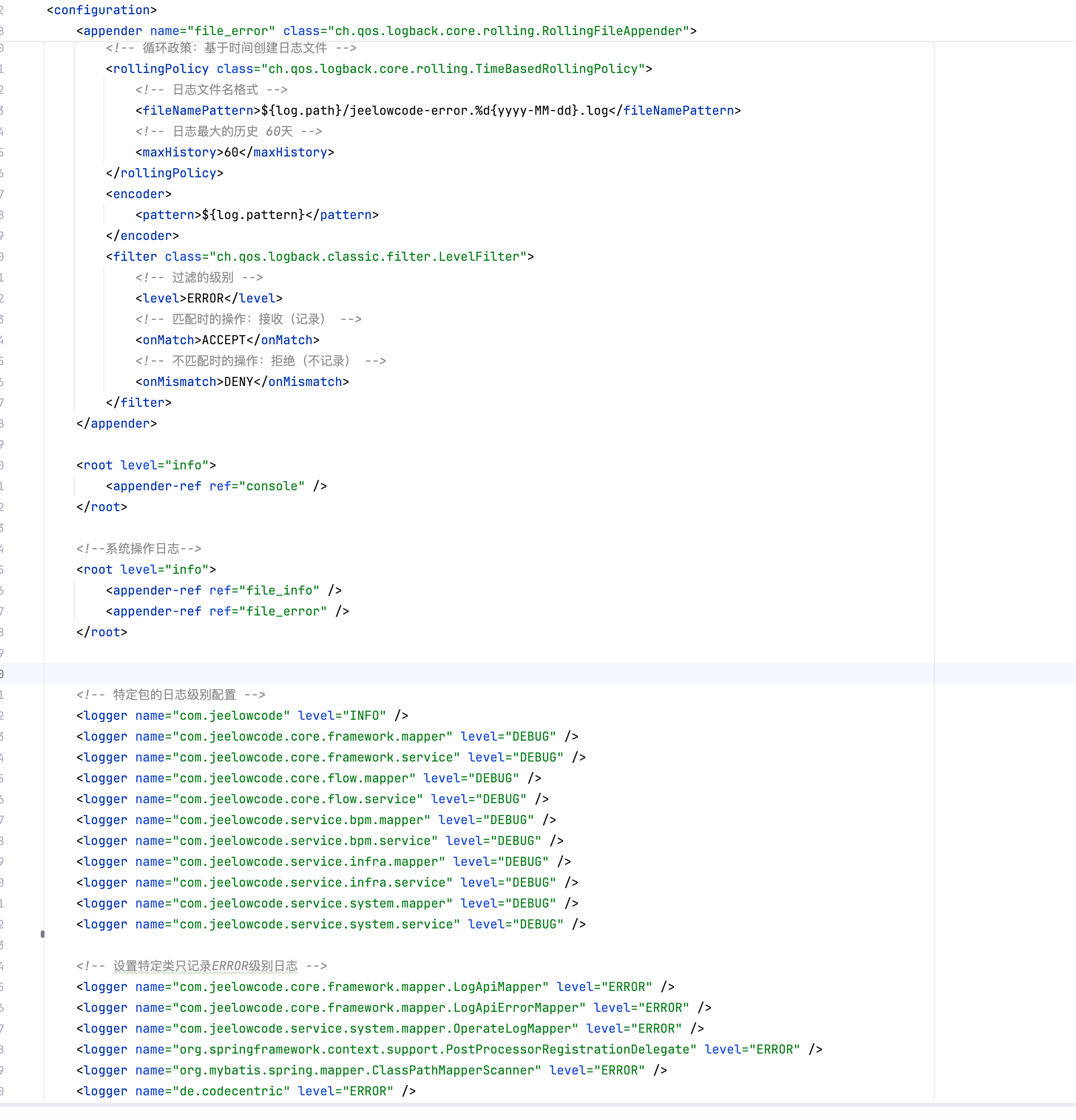Screen dimensions: 1076x1120
Task: Click the ERROR text inside level tag
Action: 206,298
